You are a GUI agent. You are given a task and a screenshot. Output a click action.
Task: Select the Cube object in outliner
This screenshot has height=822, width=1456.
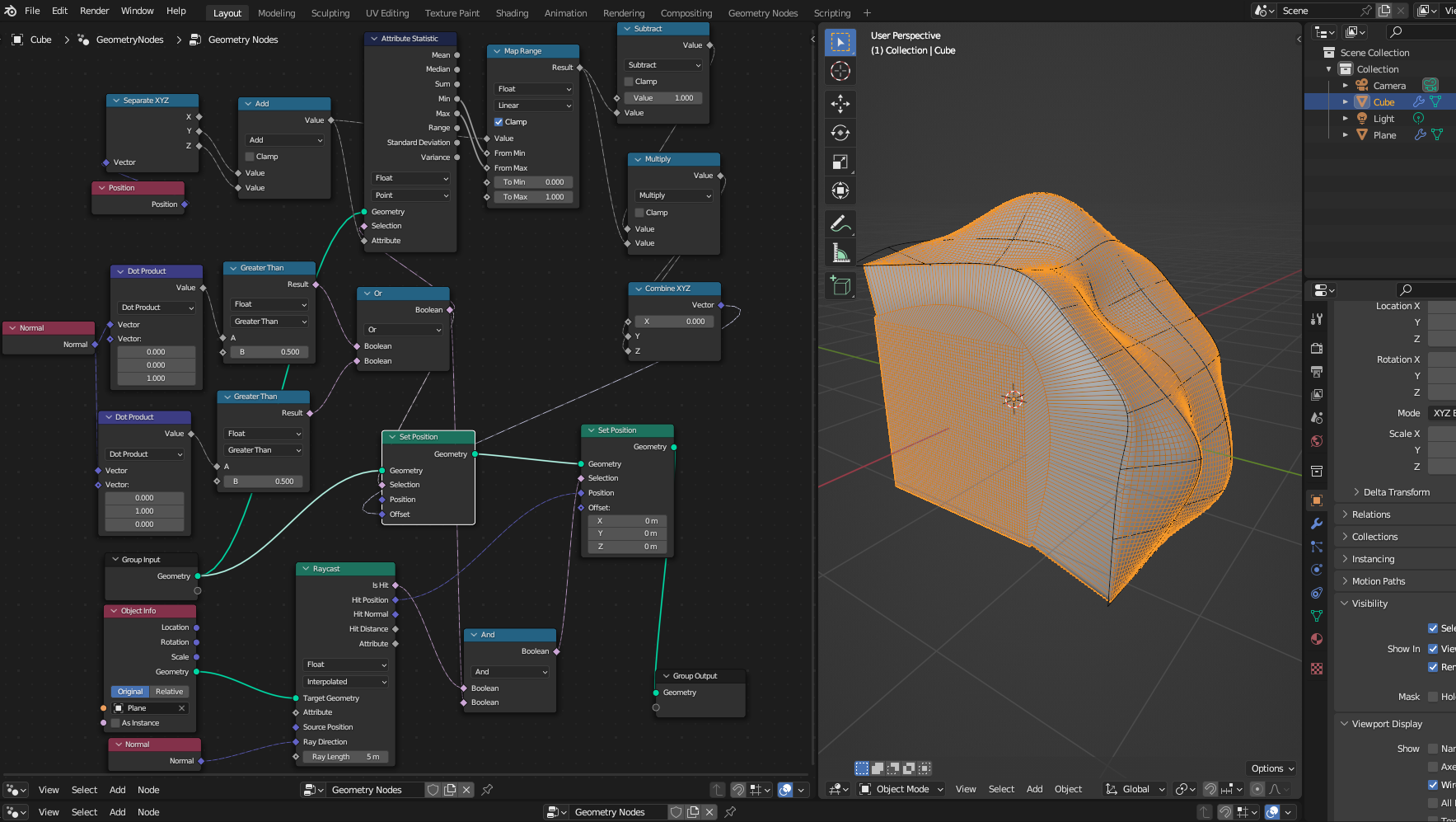click(x=1383, y=102)
